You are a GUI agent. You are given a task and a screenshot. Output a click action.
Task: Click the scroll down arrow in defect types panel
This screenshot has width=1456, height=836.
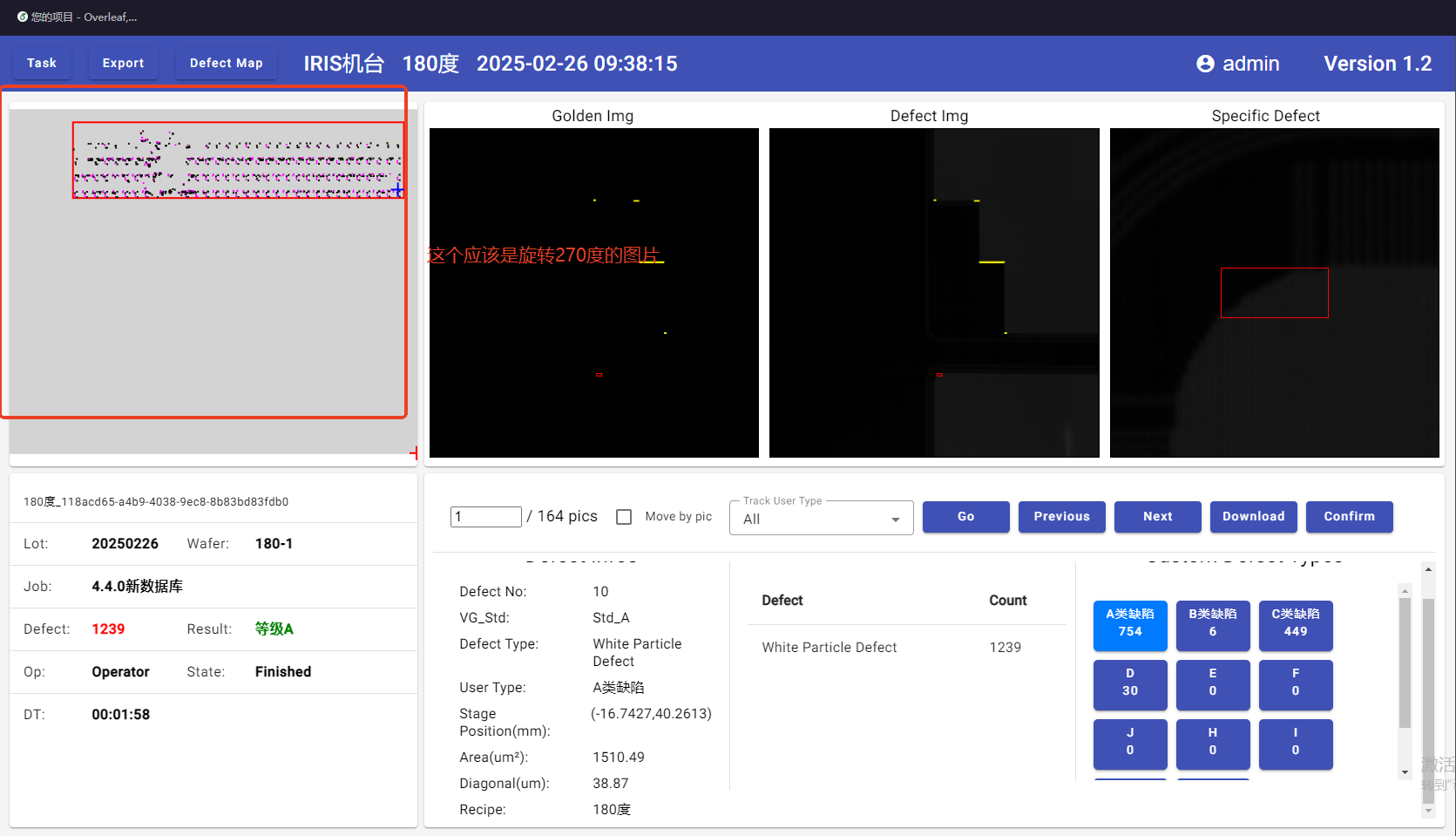(x=1405, y=772)
